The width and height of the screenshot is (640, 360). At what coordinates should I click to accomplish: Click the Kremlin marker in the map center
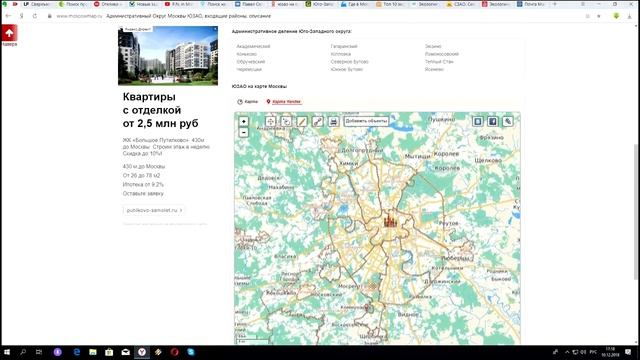(x=390, y=220)
